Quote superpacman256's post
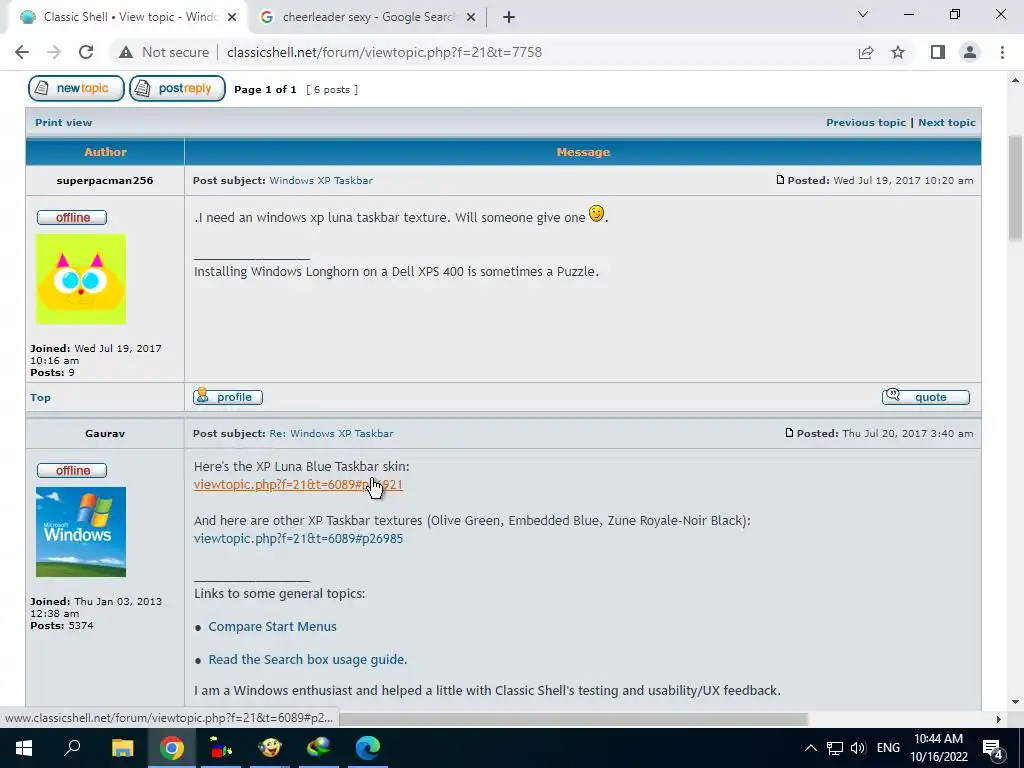Screen dimensions: 1024x768 coord(925,396)
